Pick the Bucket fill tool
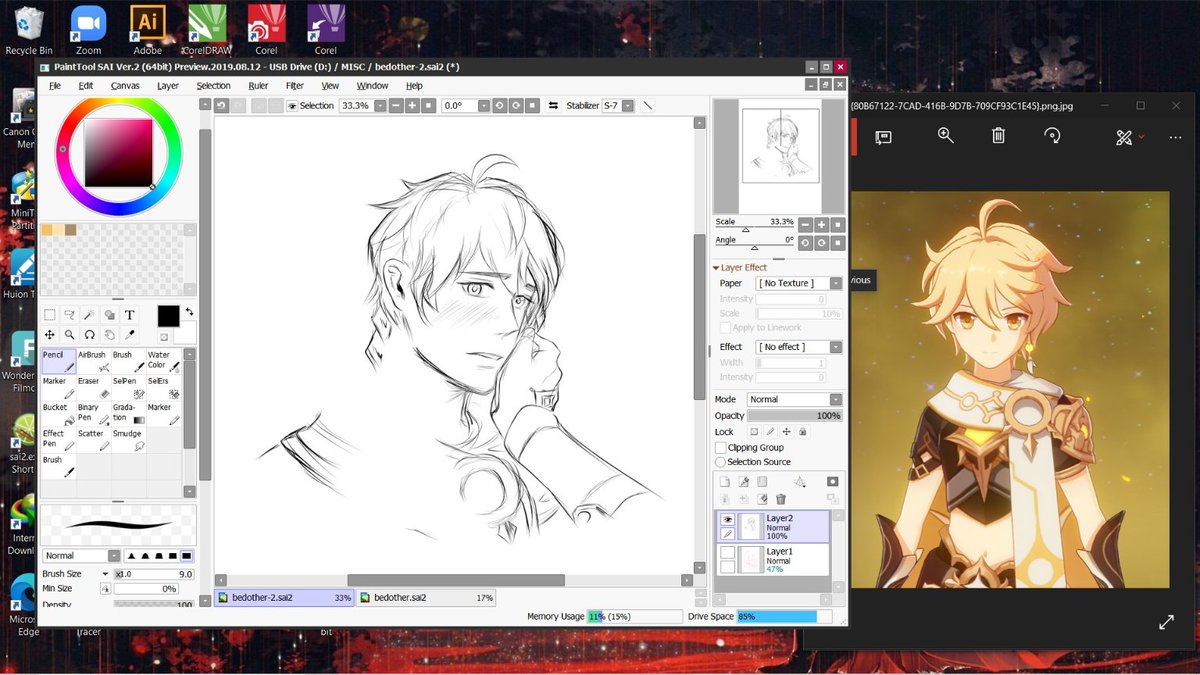Image resolution: width=1200 pixels, height=675 pixels. click(x=58, y=413)
